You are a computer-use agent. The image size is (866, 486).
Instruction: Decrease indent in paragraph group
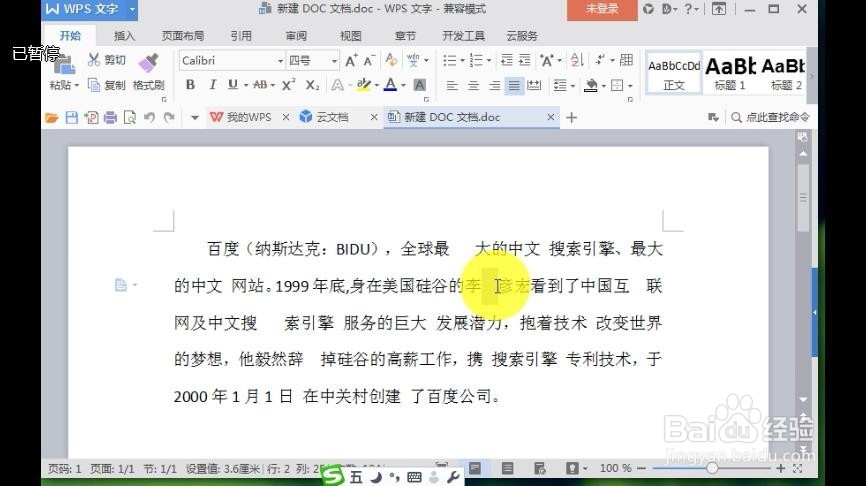tap(506, 60)
